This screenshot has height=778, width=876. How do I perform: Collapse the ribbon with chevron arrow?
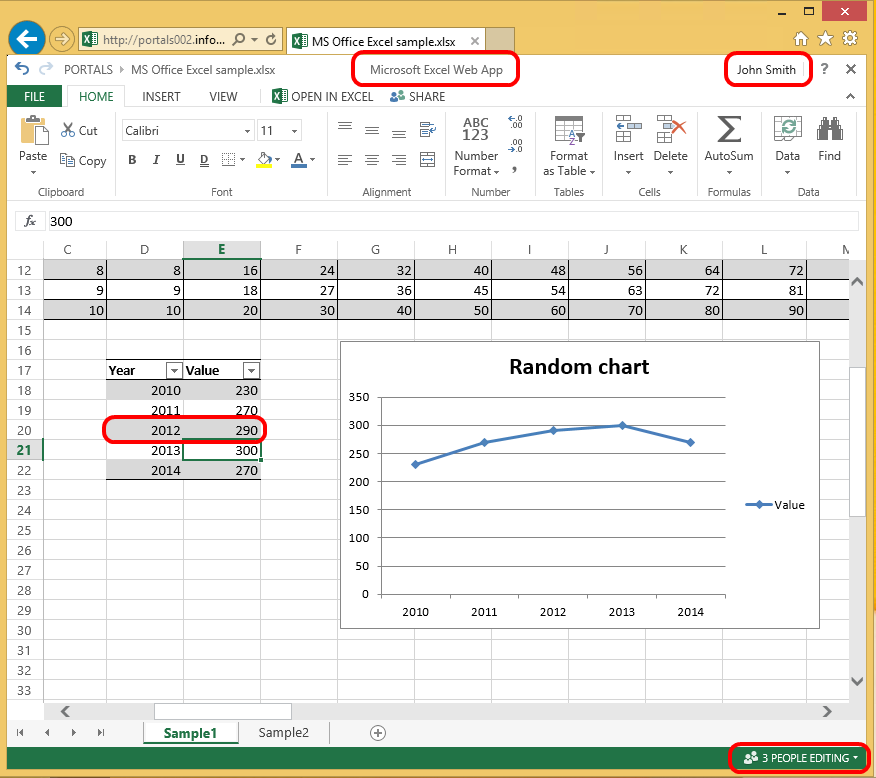[x=850, y=97]
